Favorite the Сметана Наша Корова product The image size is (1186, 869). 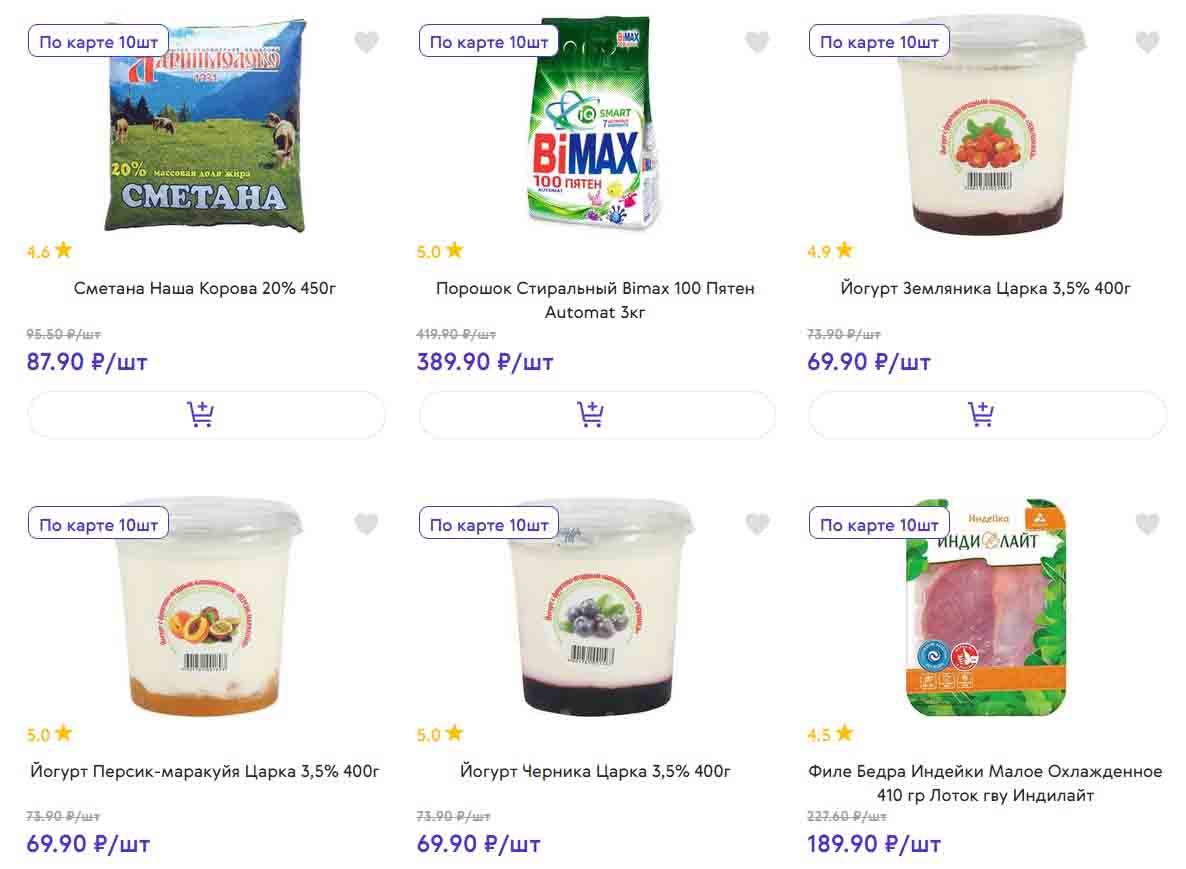[x=367, y=42]
